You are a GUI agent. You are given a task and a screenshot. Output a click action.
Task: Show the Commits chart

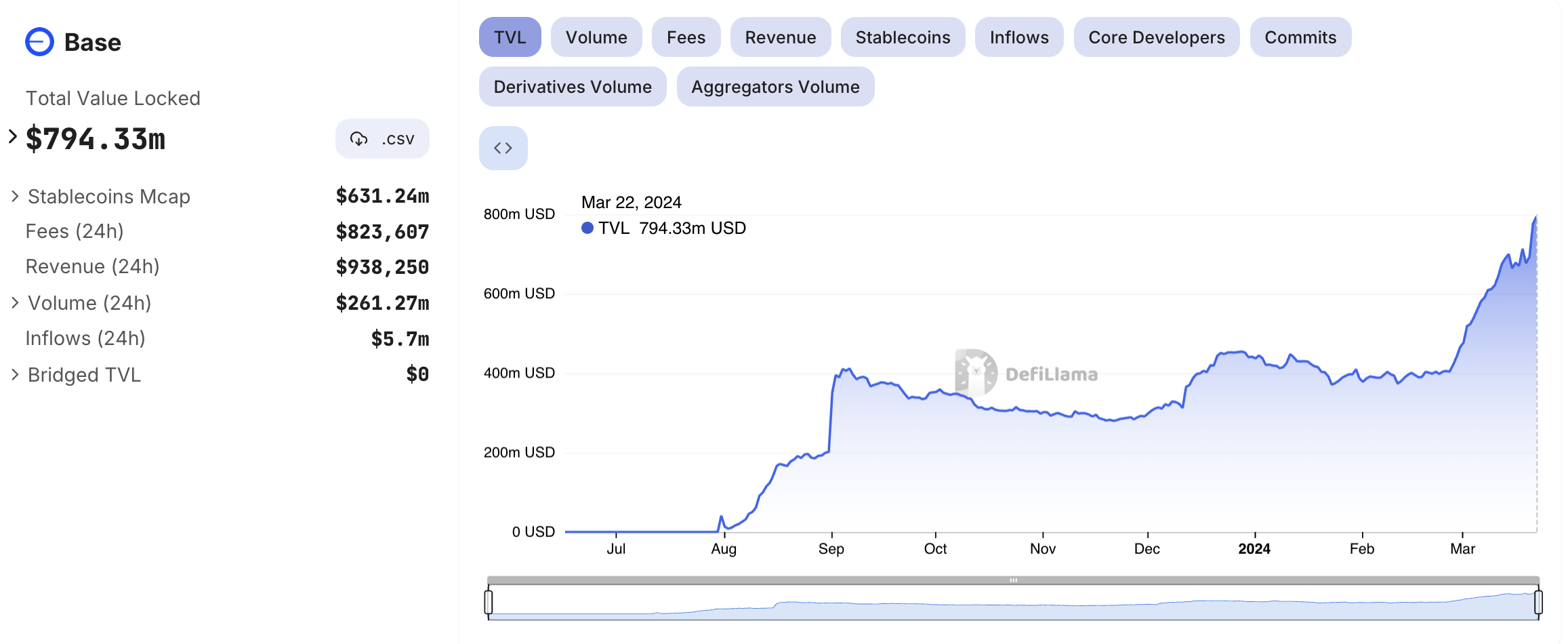pyautogui.click(x=1300, y=37)
